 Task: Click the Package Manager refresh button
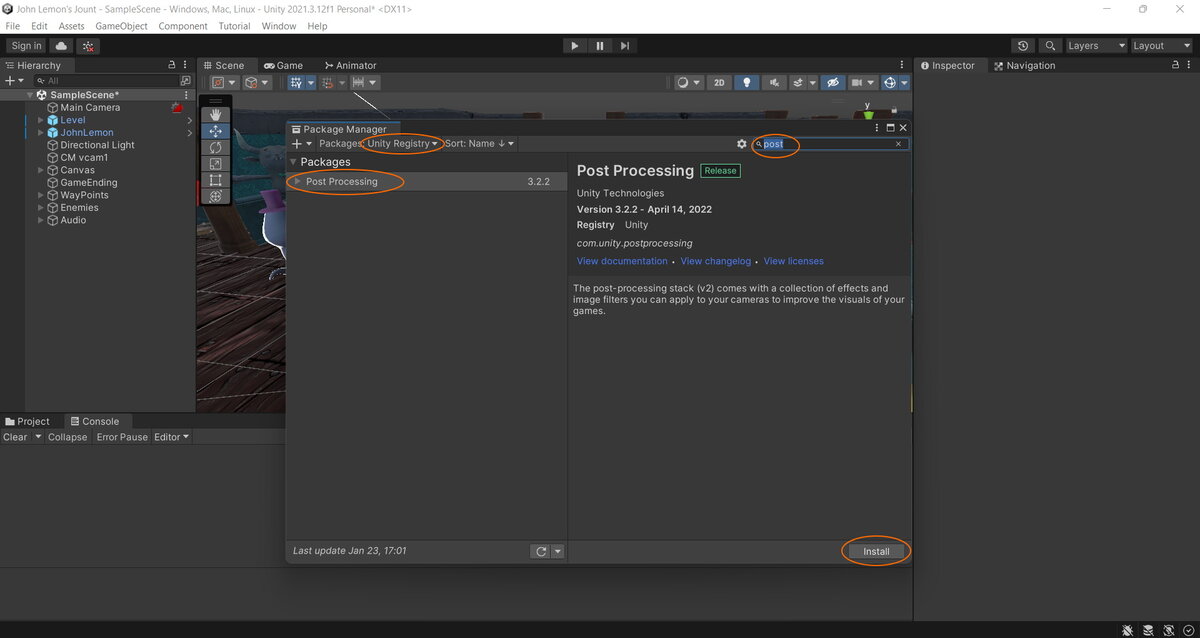coord(541,551)
